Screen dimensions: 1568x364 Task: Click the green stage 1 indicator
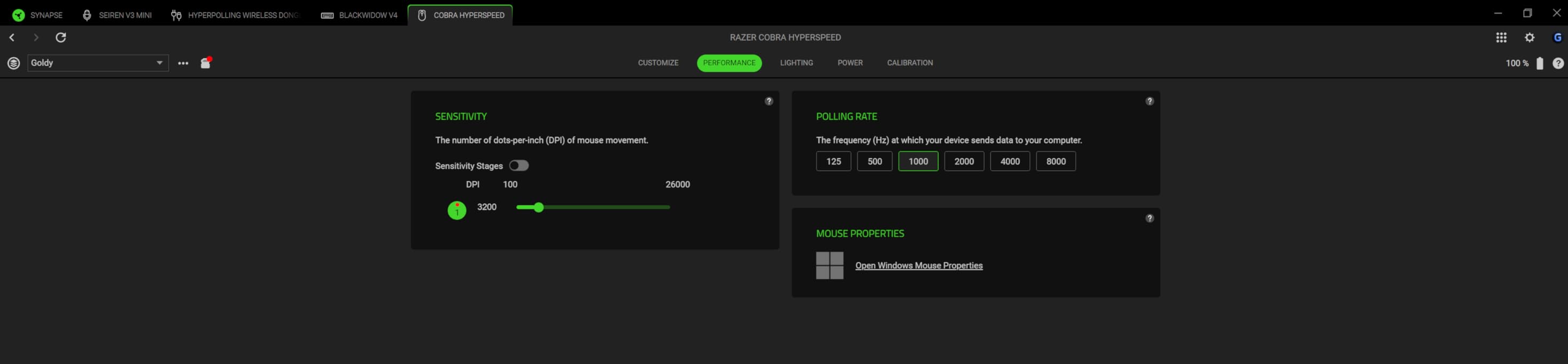click(456, 210)
